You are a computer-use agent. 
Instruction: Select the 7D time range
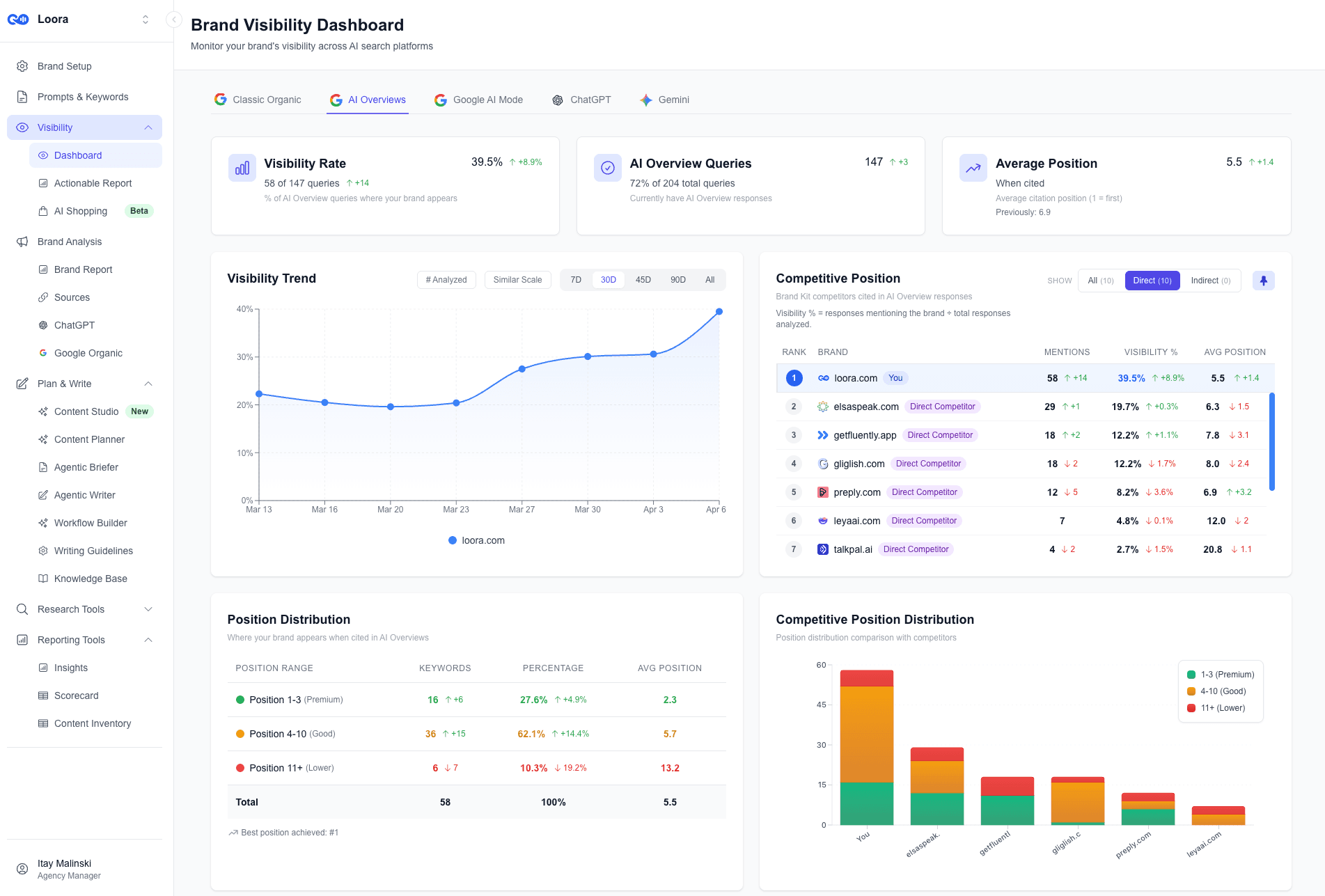[x=576, y=279]
